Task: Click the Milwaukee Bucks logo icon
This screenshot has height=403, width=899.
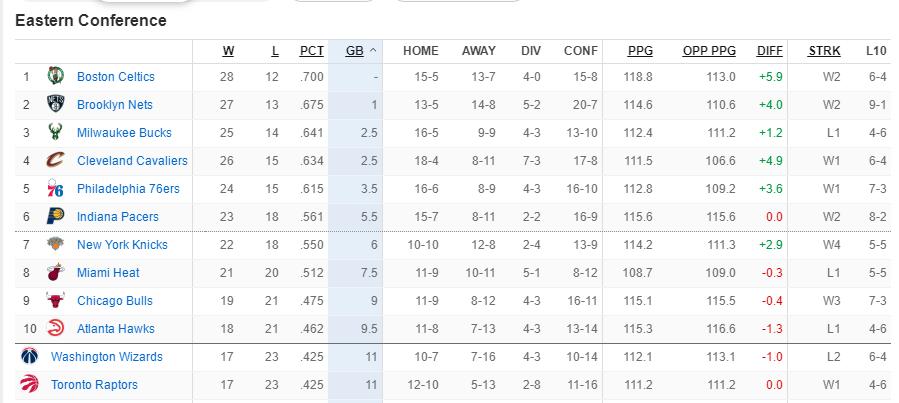Action: tap(55, 133)
